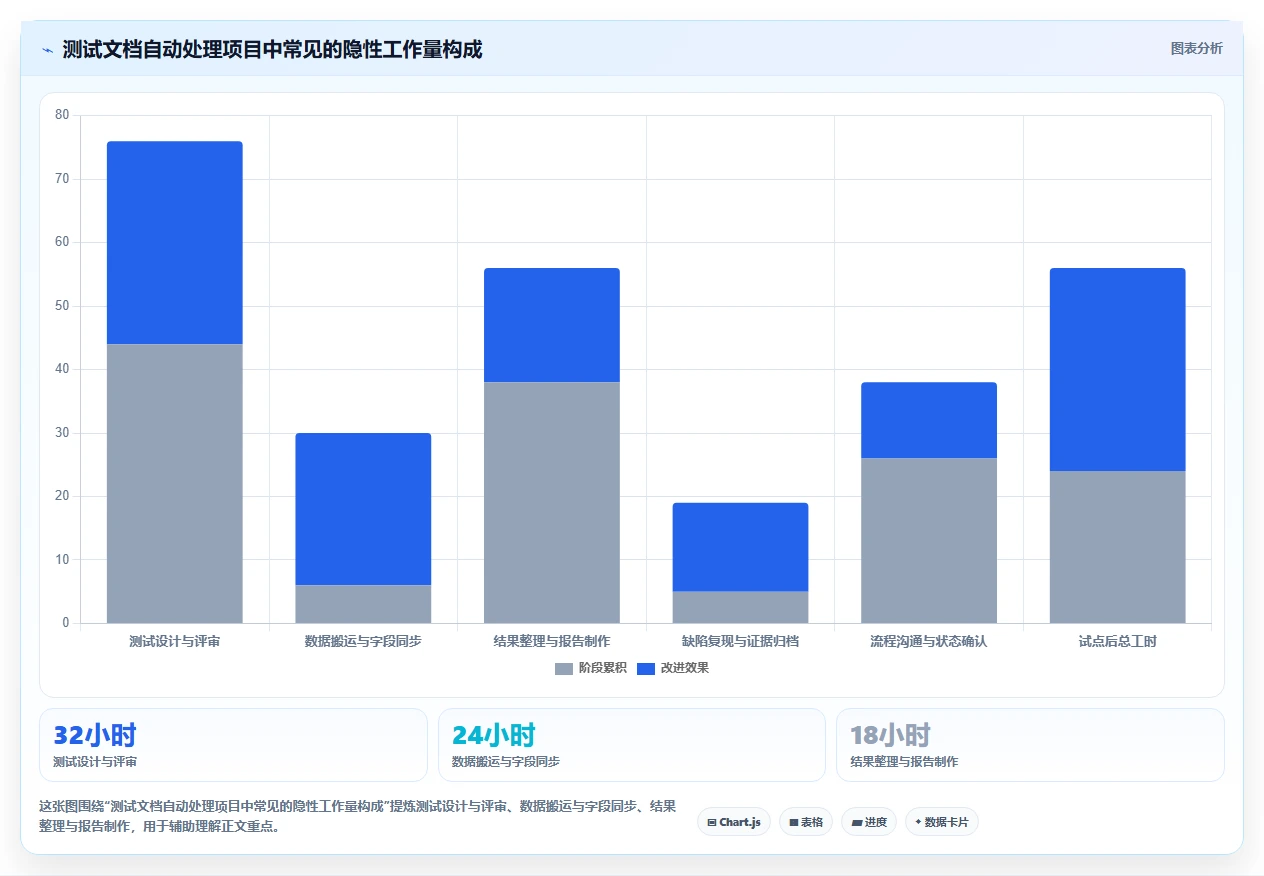This screenshot has width=1264, height=876.
Task: Click the 流程沟通与状态确认 x-axis label
Action: (x=929, y=641)
